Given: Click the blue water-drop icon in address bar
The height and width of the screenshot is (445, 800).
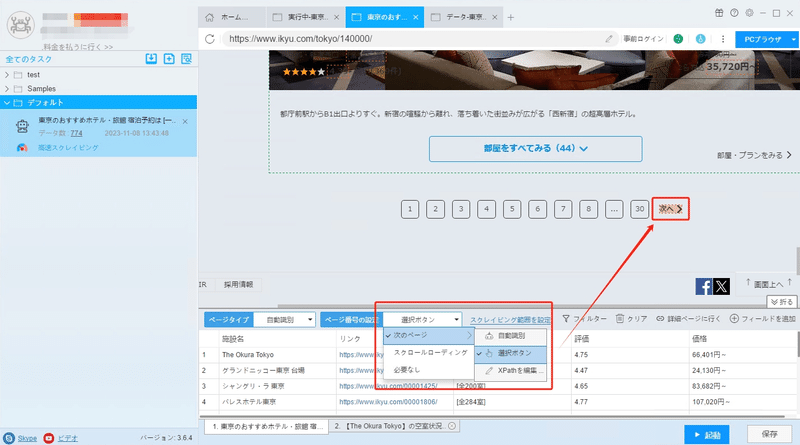Looking at the screenshot, I should pos(701,39).
